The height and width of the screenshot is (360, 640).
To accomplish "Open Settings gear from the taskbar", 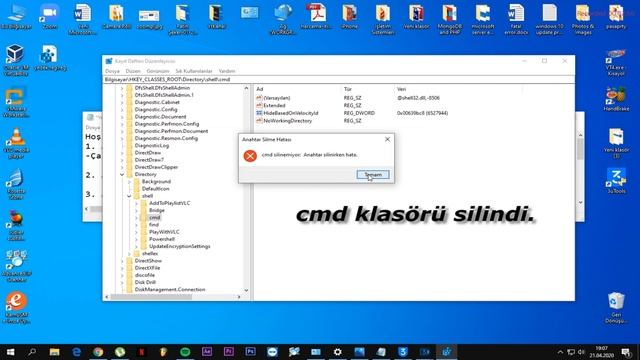I will coord(338,352).
